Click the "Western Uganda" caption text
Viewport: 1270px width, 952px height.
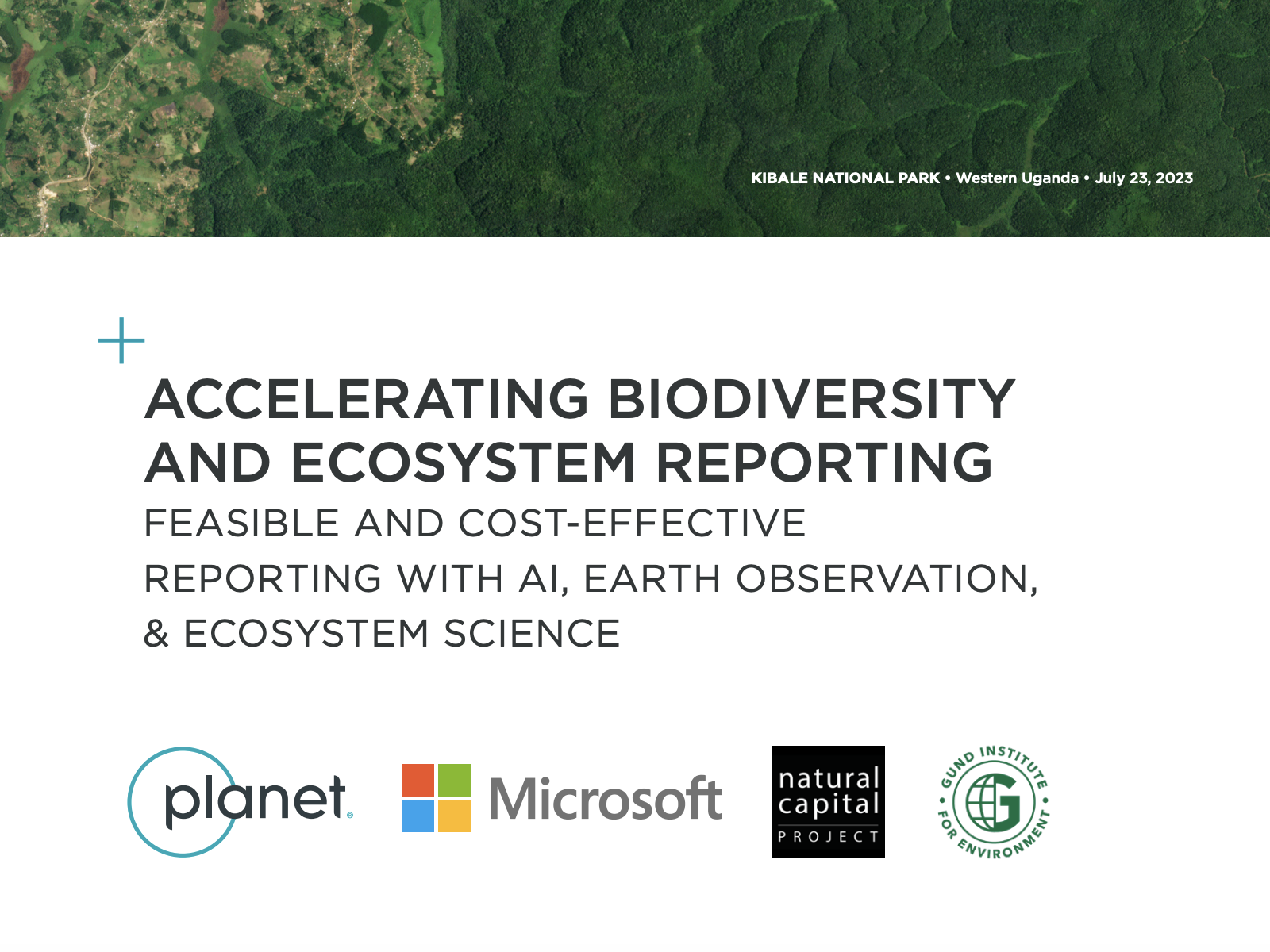tap(1017, 178)
